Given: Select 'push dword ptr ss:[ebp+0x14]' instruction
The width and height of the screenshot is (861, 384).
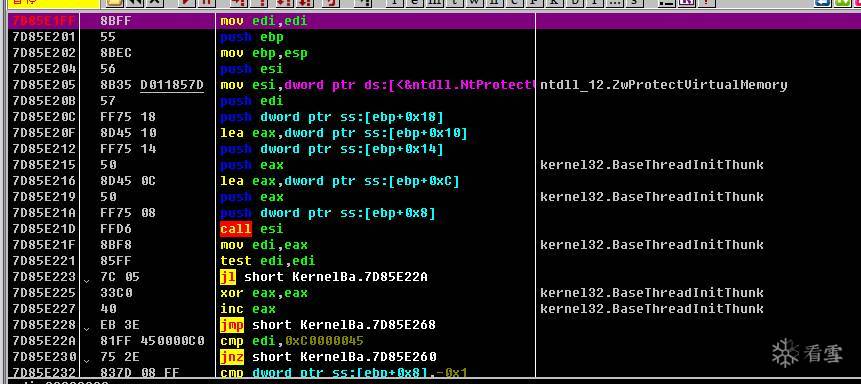Looking at the screenshot, I should 332,149.
